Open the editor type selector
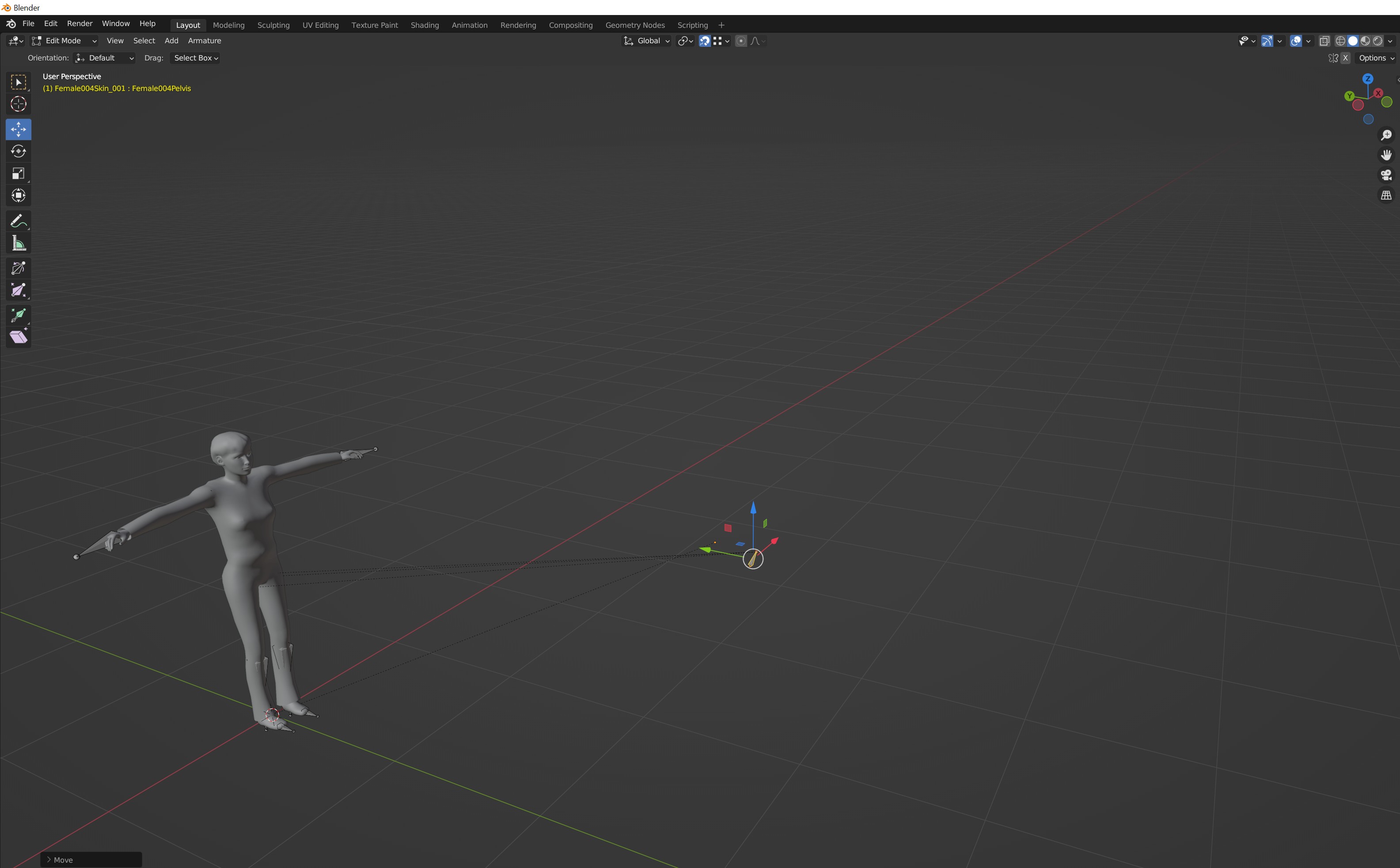The image size is (1400, 868). click(15, 41)
